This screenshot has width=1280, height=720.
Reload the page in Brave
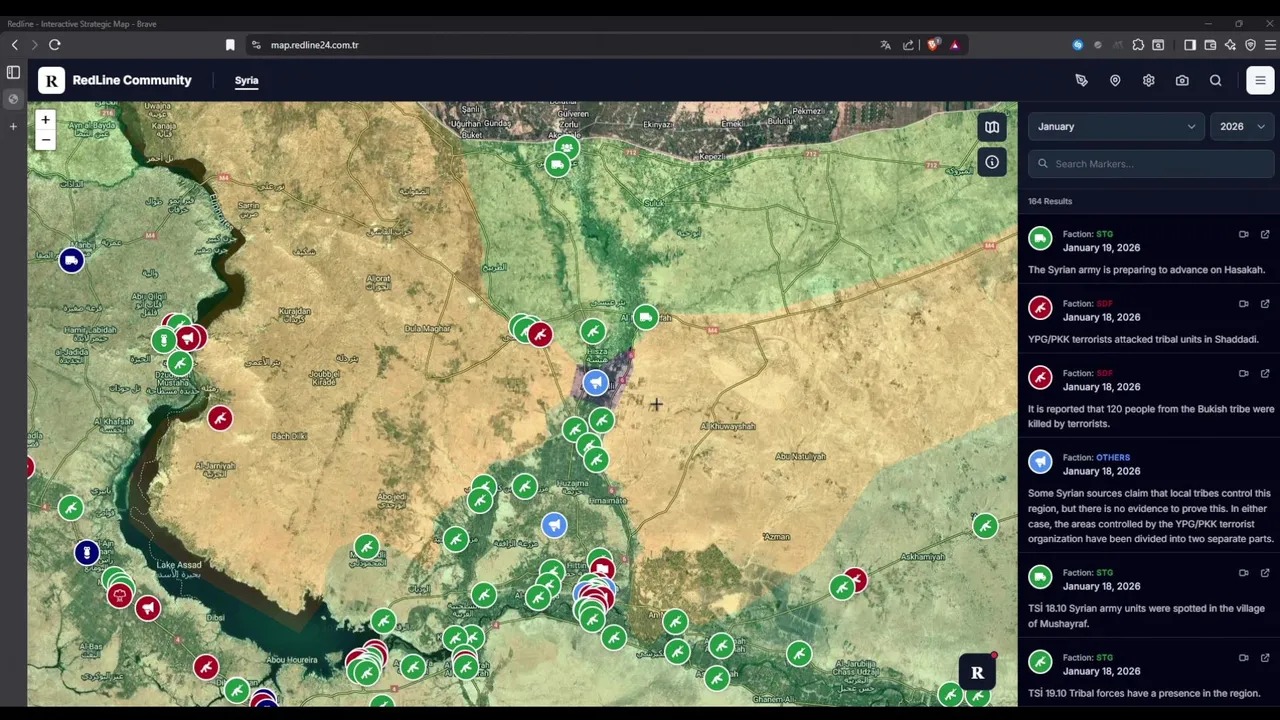pos(55,45)
